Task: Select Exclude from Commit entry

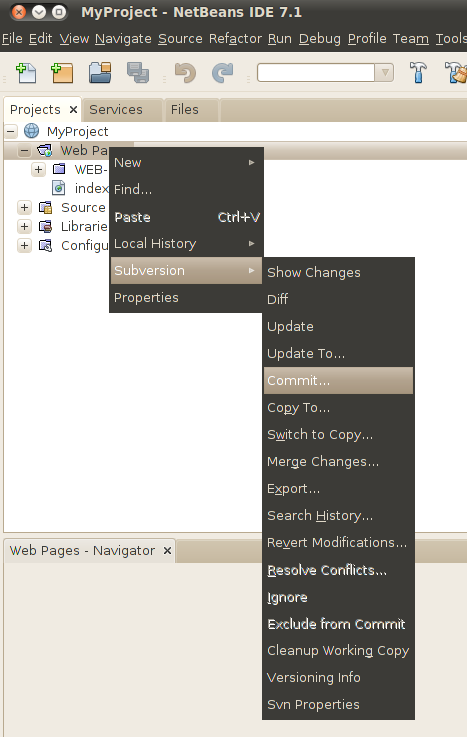Action: click(x=338, y=624)
